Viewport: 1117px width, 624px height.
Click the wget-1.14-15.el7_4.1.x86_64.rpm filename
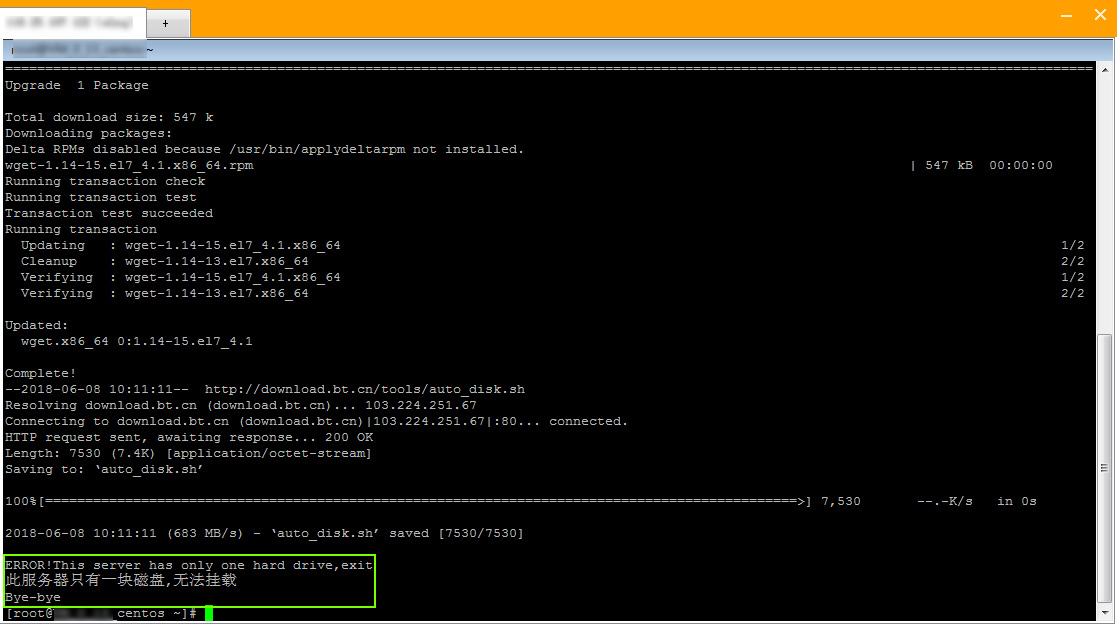coord(129,165)
